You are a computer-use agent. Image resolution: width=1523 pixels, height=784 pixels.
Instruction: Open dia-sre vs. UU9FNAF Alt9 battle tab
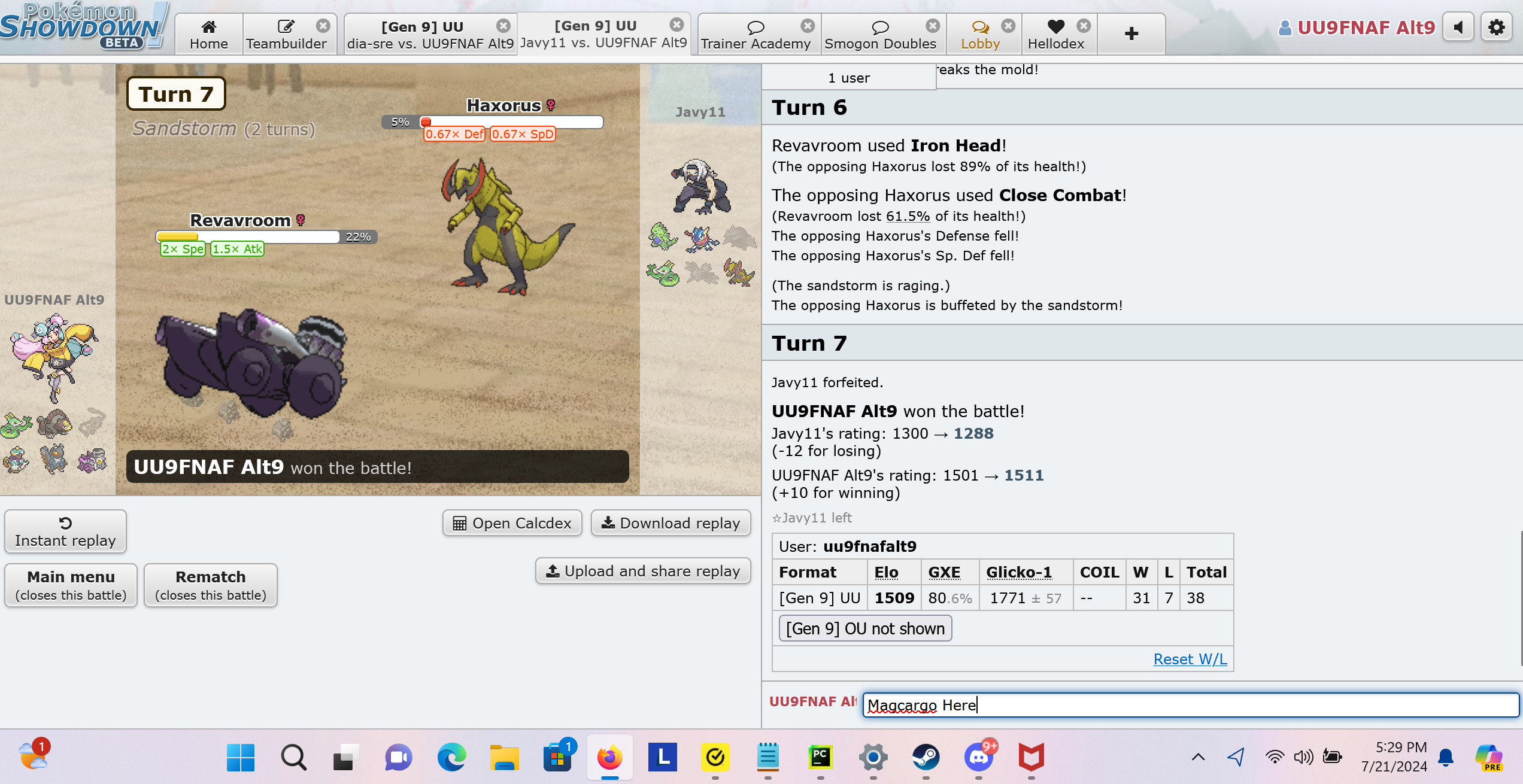pos(430,35)
